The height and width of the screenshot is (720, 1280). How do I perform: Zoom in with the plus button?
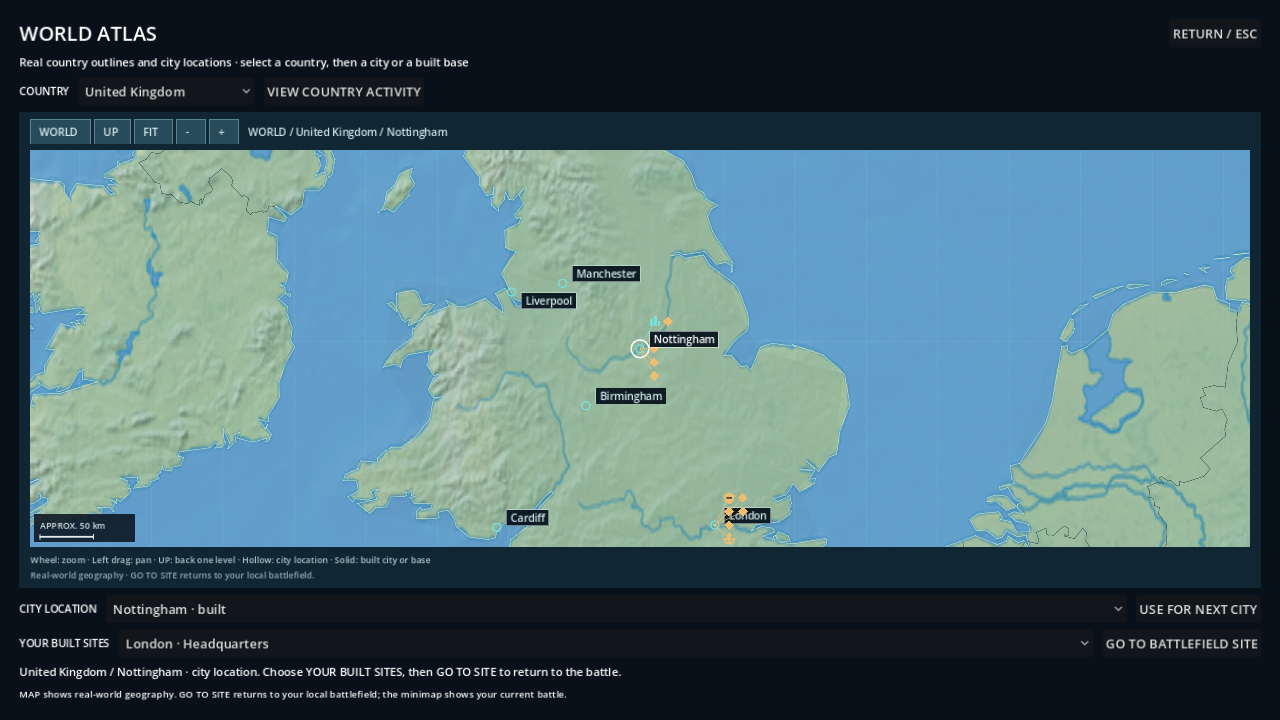[224, 132]
